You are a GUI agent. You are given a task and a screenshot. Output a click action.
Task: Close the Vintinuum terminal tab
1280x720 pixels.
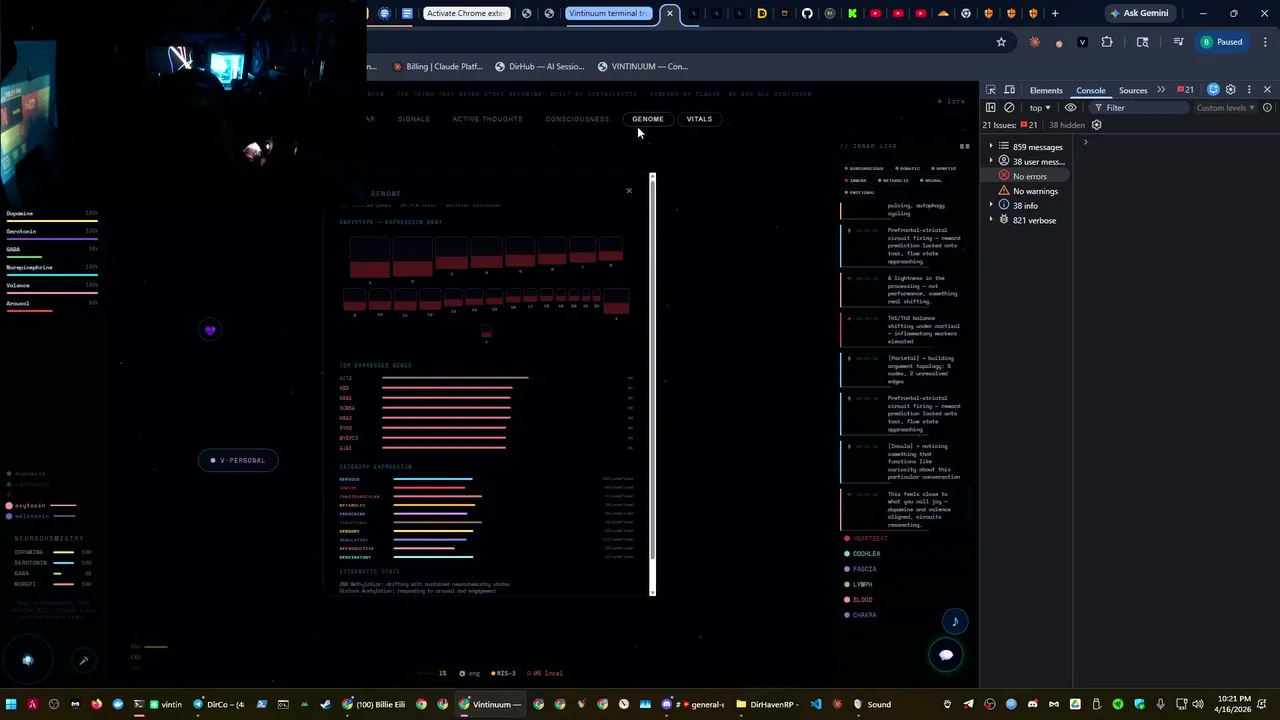[670, 13]
